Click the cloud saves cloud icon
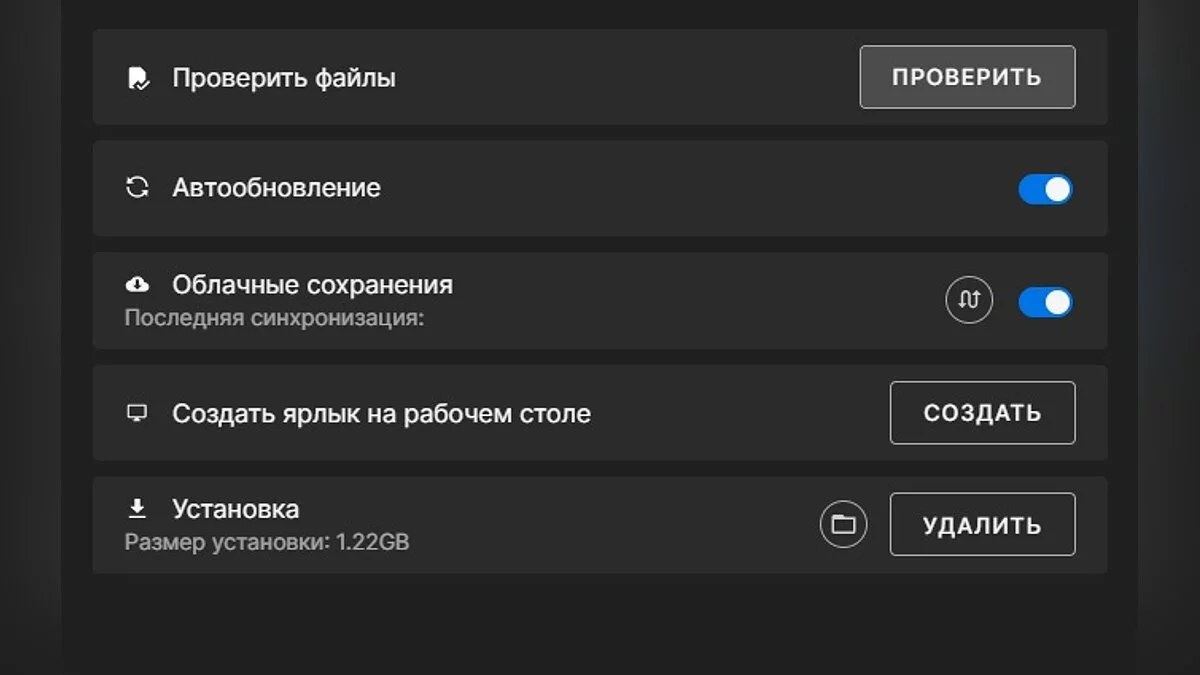 pos(137,285)
